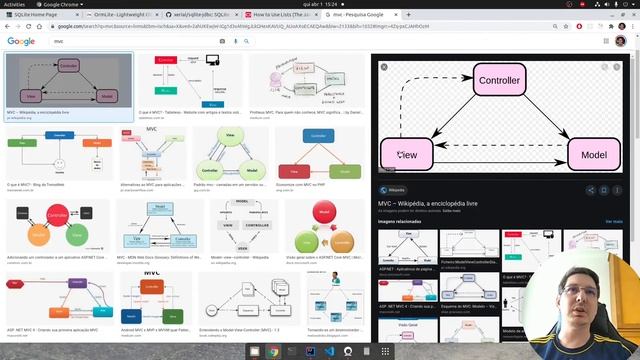Switch to the How to Use Lists tab

pyautogui.click(x=282, y=14)
